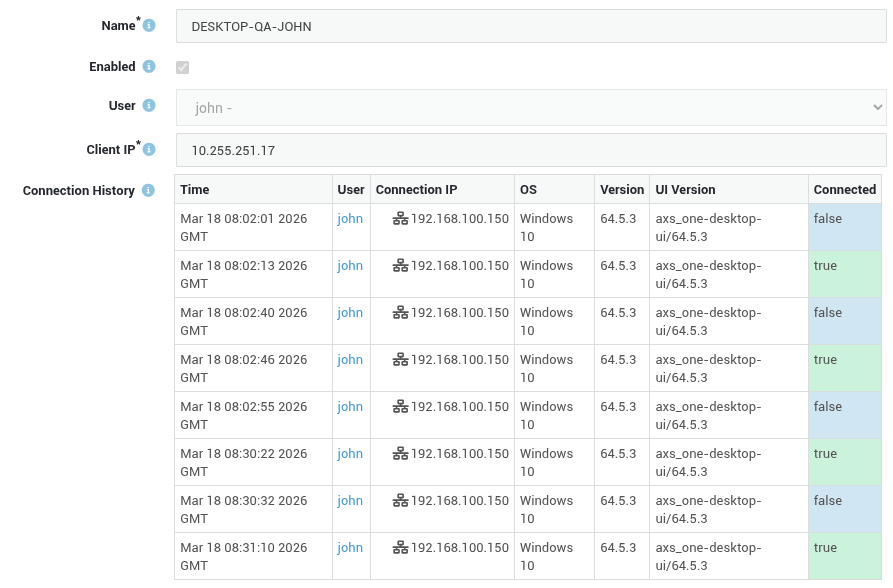Click the info icon next to Name
This screenshot has width=893, height=588.
coord(149,26)
